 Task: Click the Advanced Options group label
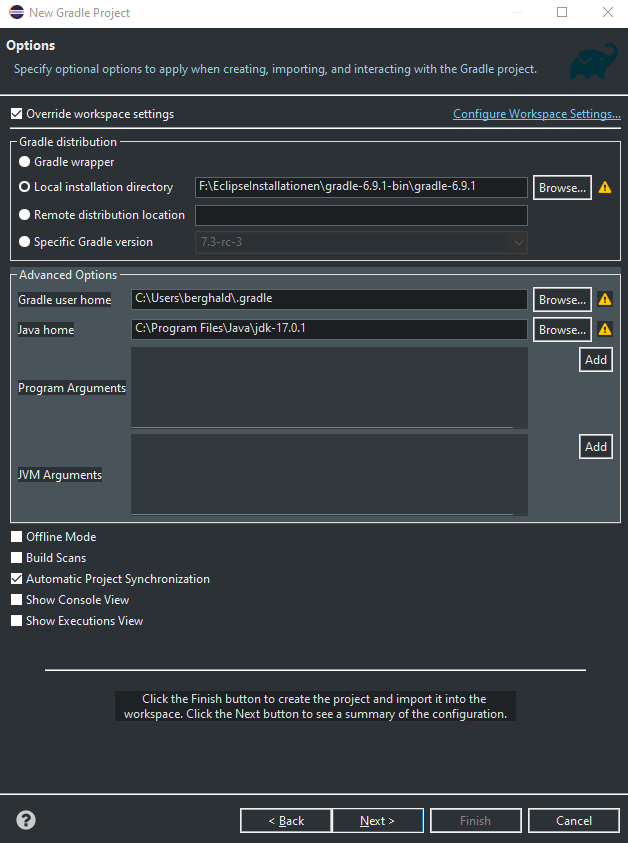[68, 275]
